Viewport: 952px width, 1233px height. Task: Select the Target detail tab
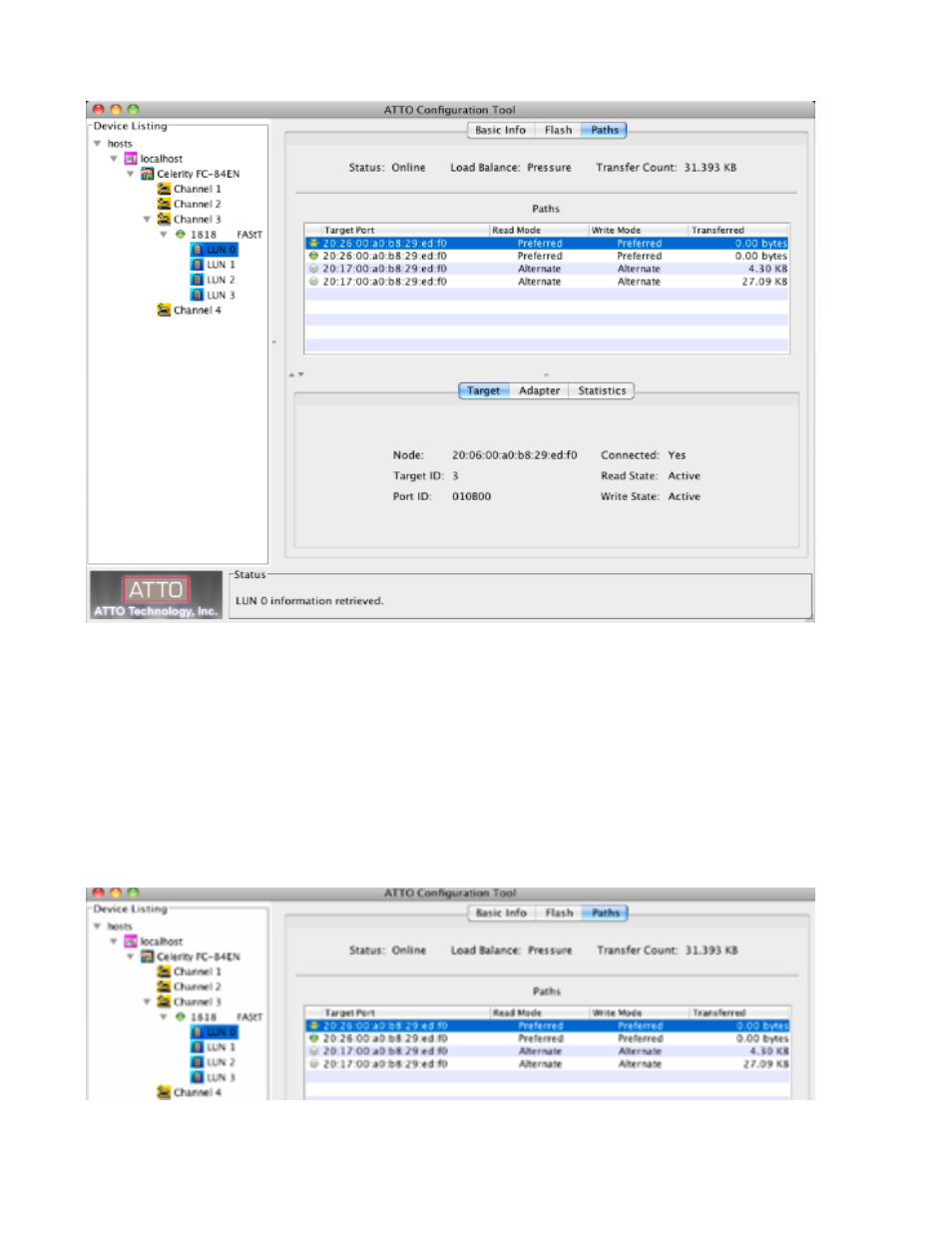[x=484, y=390]
